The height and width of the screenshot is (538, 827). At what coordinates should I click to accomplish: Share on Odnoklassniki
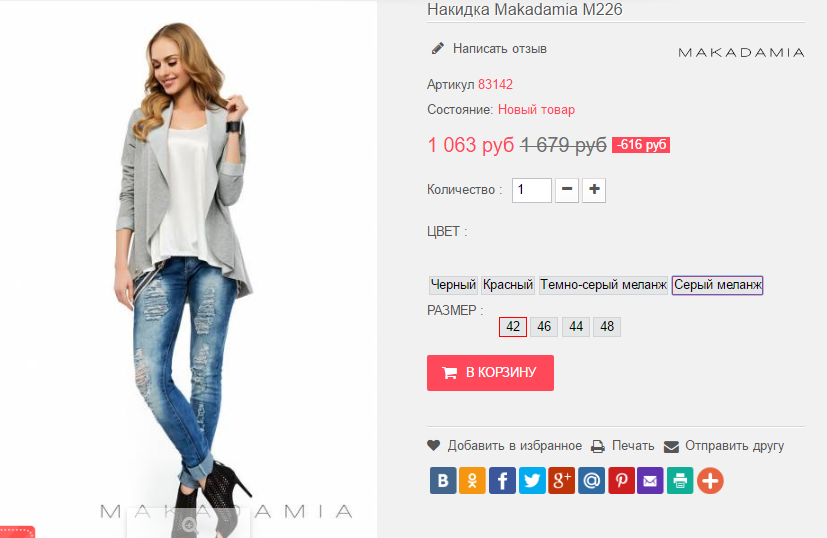pos(472,481)
